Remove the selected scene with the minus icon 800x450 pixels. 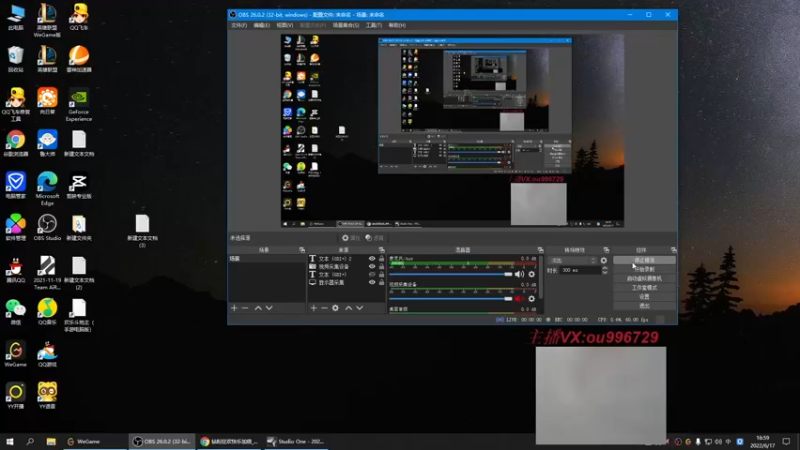[245, 308]
